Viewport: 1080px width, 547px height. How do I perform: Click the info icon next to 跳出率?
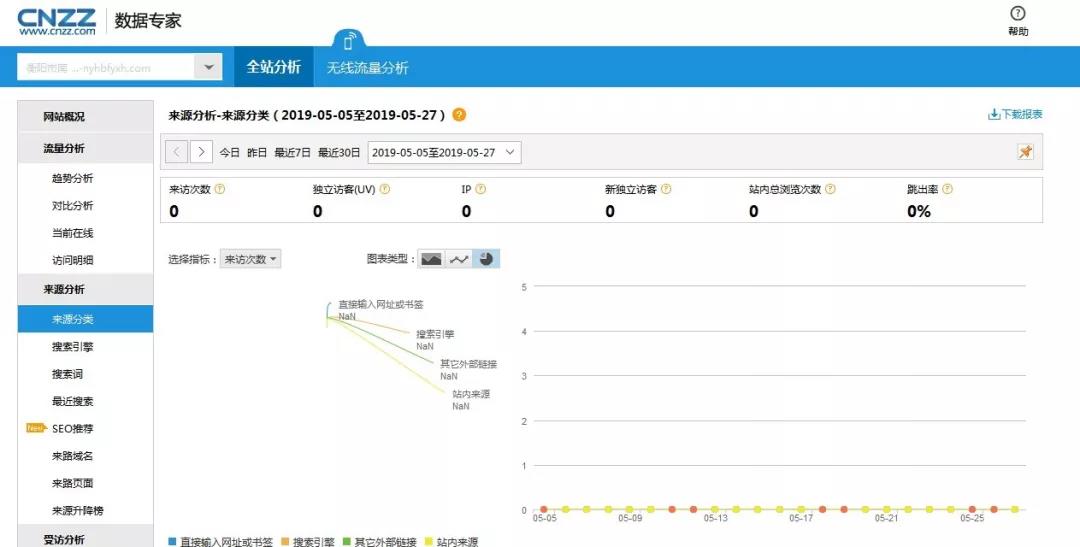click(947, 189)
